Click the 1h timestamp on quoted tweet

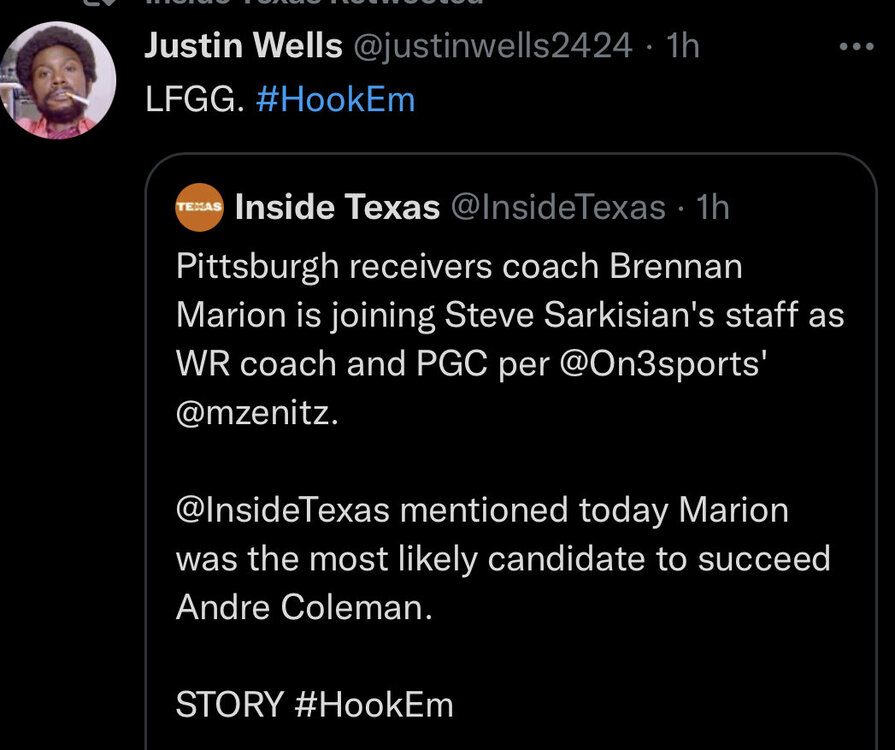coord(712,207)
